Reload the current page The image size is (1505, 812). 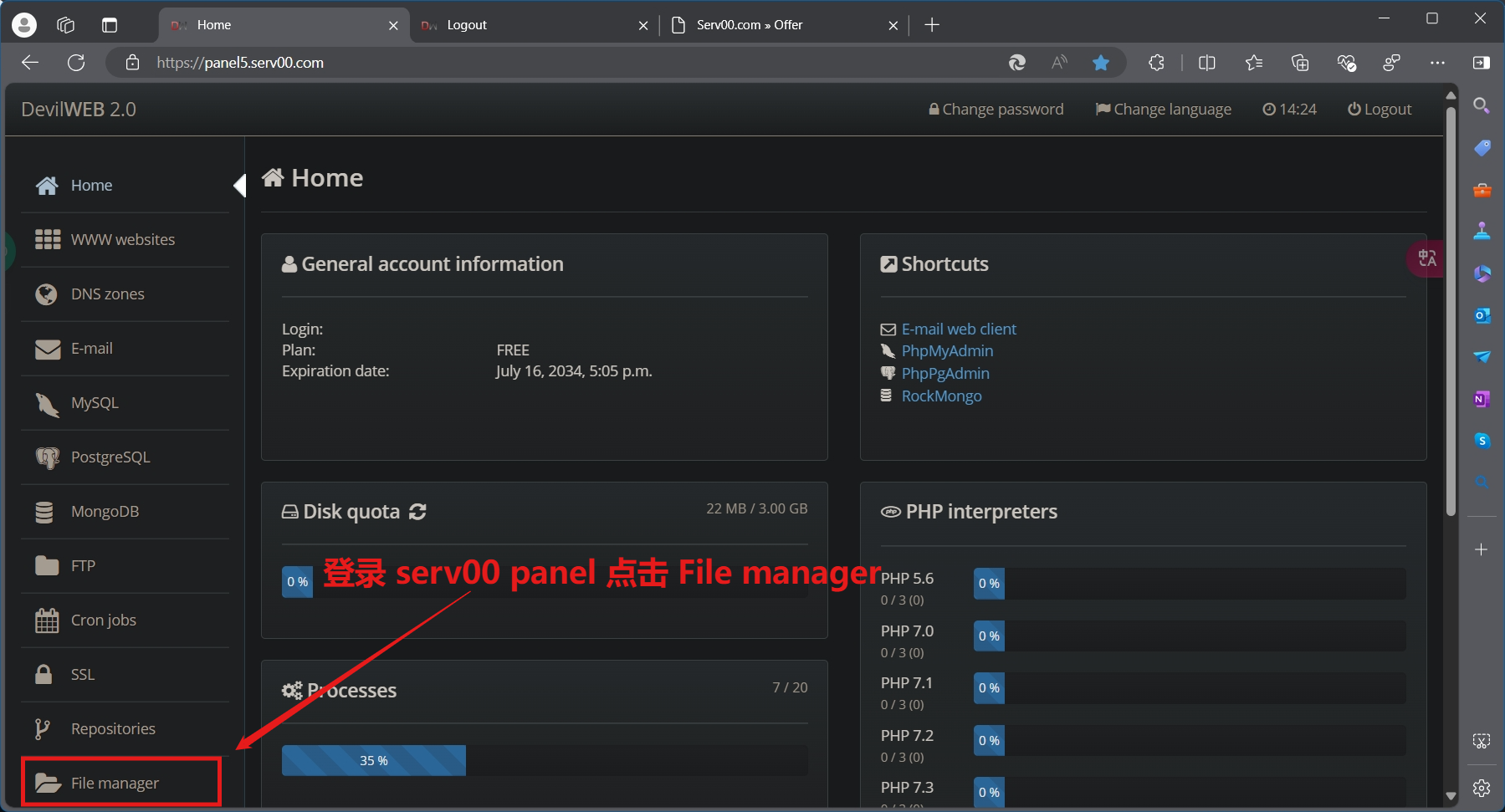pos(76,63)
